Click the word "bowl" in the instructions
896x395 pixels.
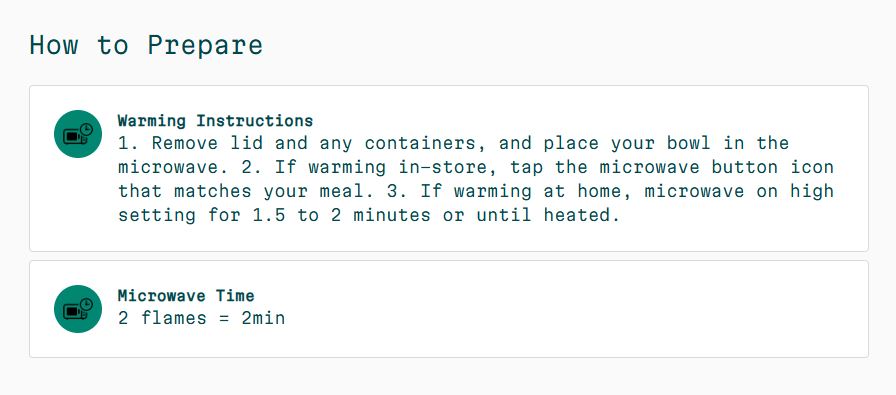coord(689,143)
